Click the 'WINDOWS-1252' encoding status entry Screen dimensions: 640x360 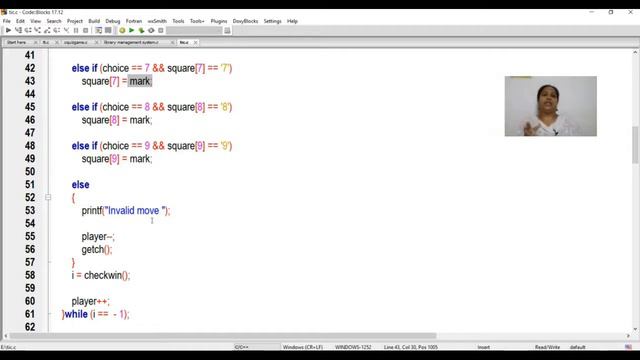coord(353,347)
